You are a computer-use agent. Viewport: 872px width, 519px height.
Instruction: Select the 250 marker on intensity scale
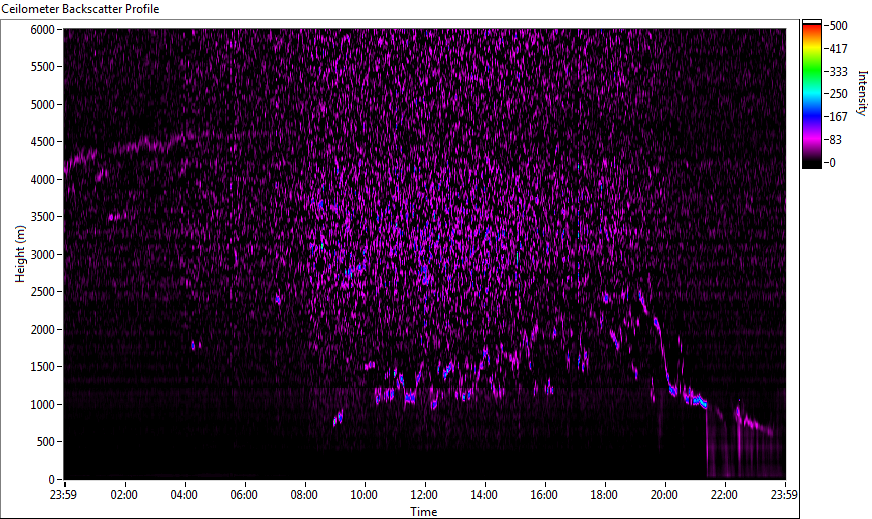point(838,94)
